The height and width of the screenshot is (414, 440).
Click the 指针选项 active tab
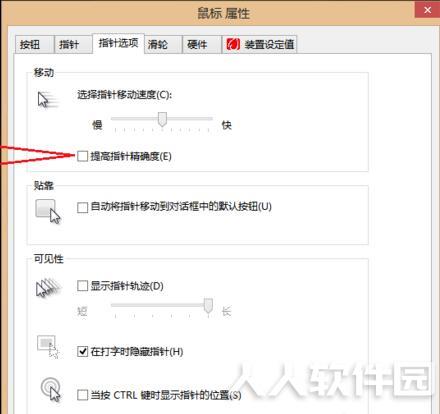118,43
